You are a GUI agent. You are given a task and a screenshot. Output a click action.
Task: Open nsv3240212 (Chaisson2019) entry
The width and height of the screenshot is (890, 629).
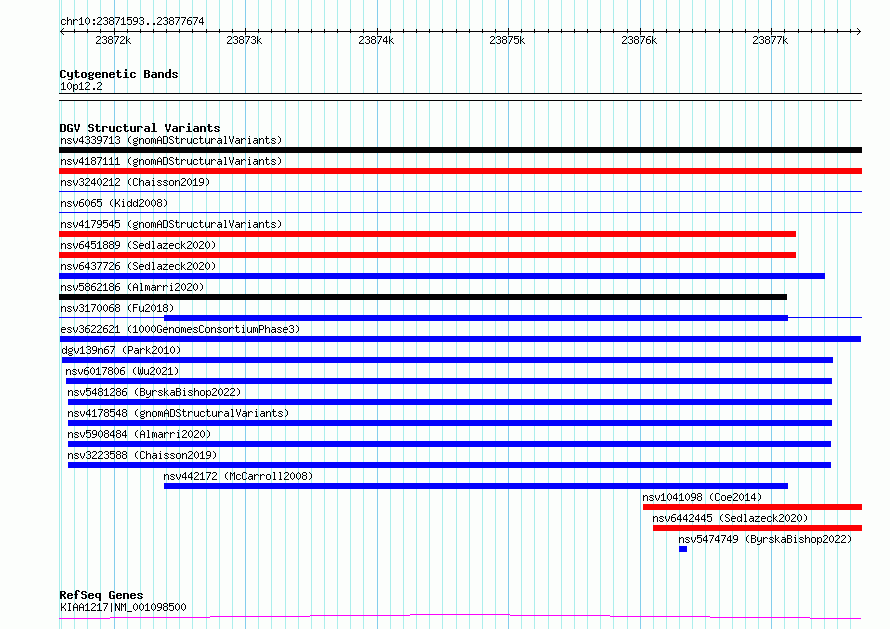135,182
